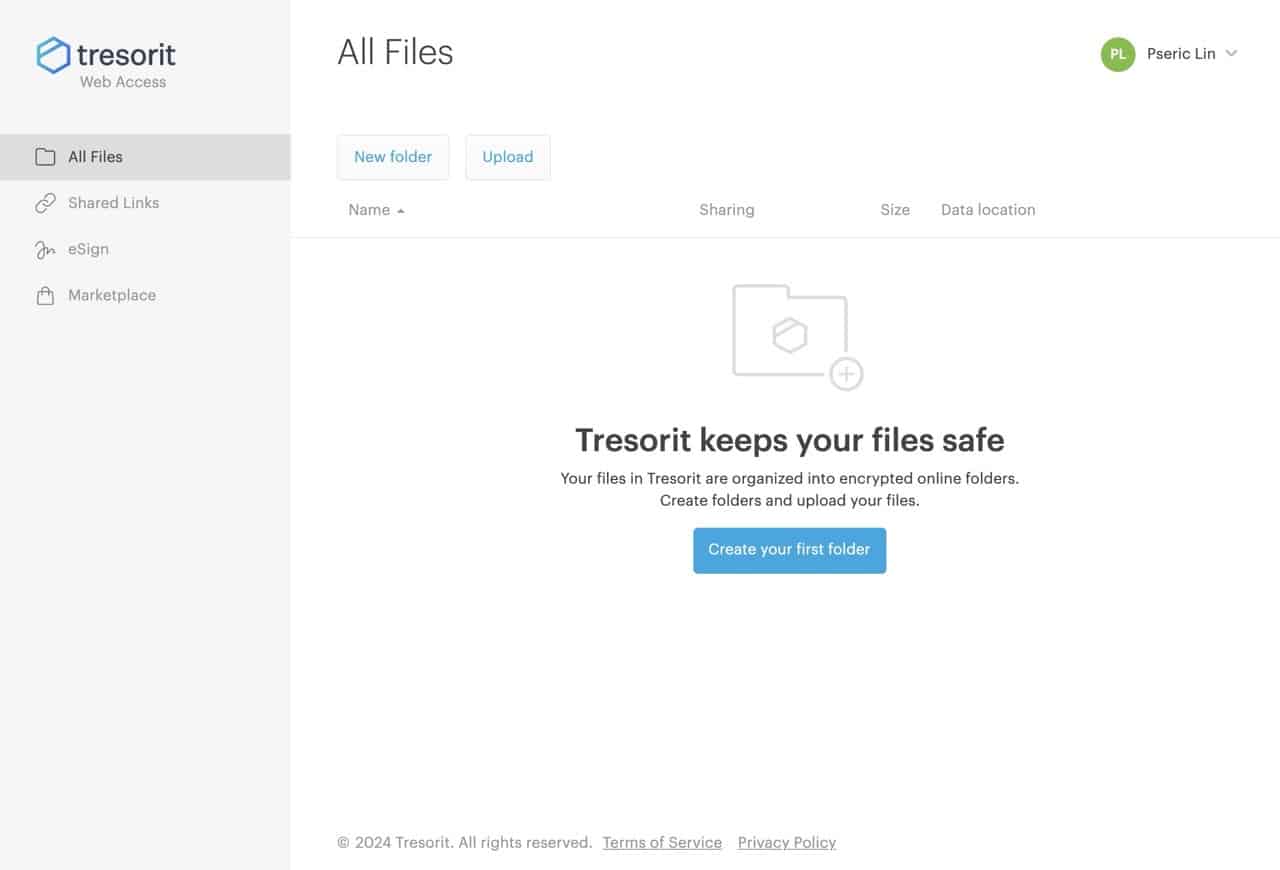The width and height of the screenshot is (1280, 870).
Task: Open the Marketplace page
Action: click(x=145, y=295)
